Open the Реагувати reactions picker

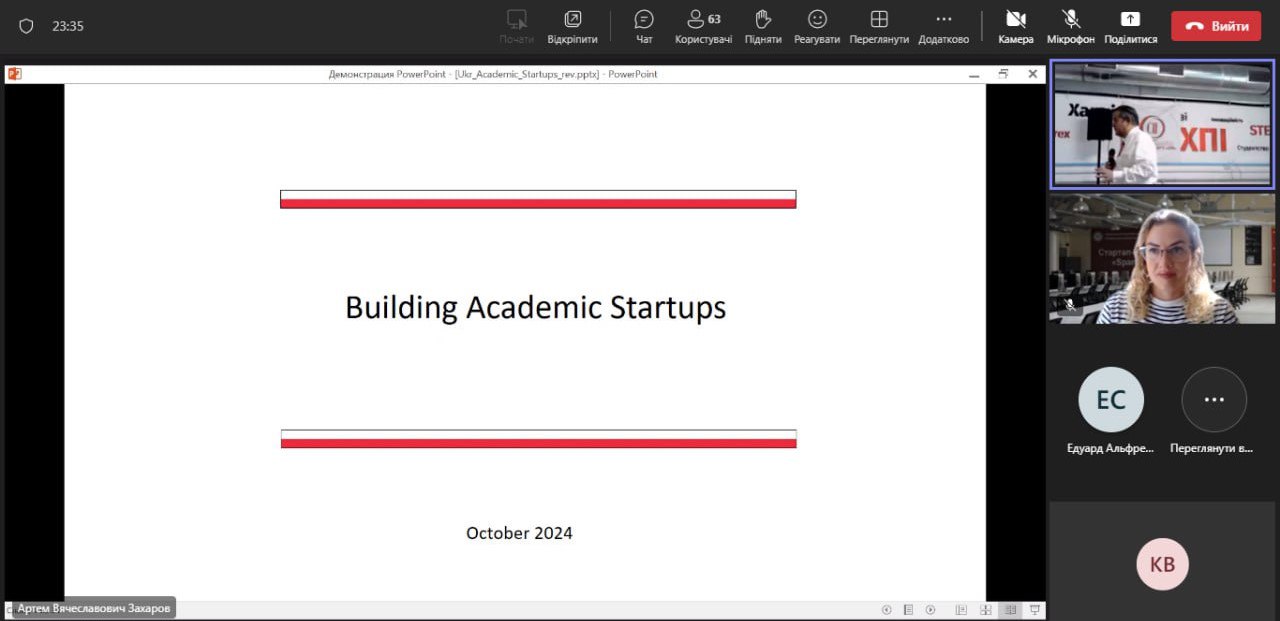817,26
